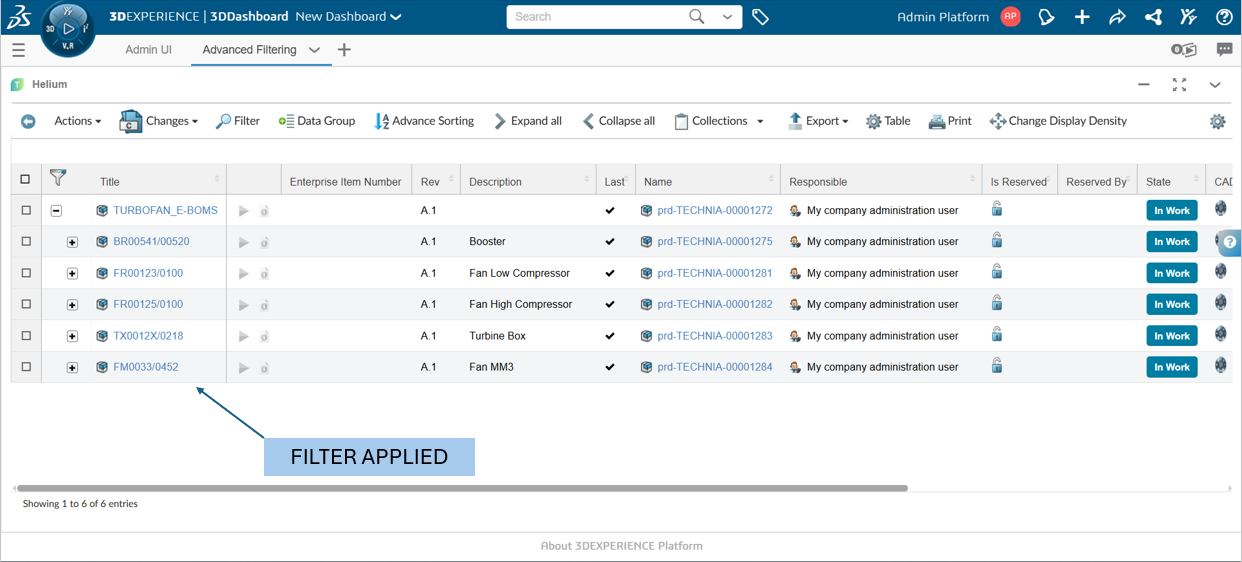1242x562 pixels.
Task: Toggle the select-all header checkbox
Action: pos(26,180)
